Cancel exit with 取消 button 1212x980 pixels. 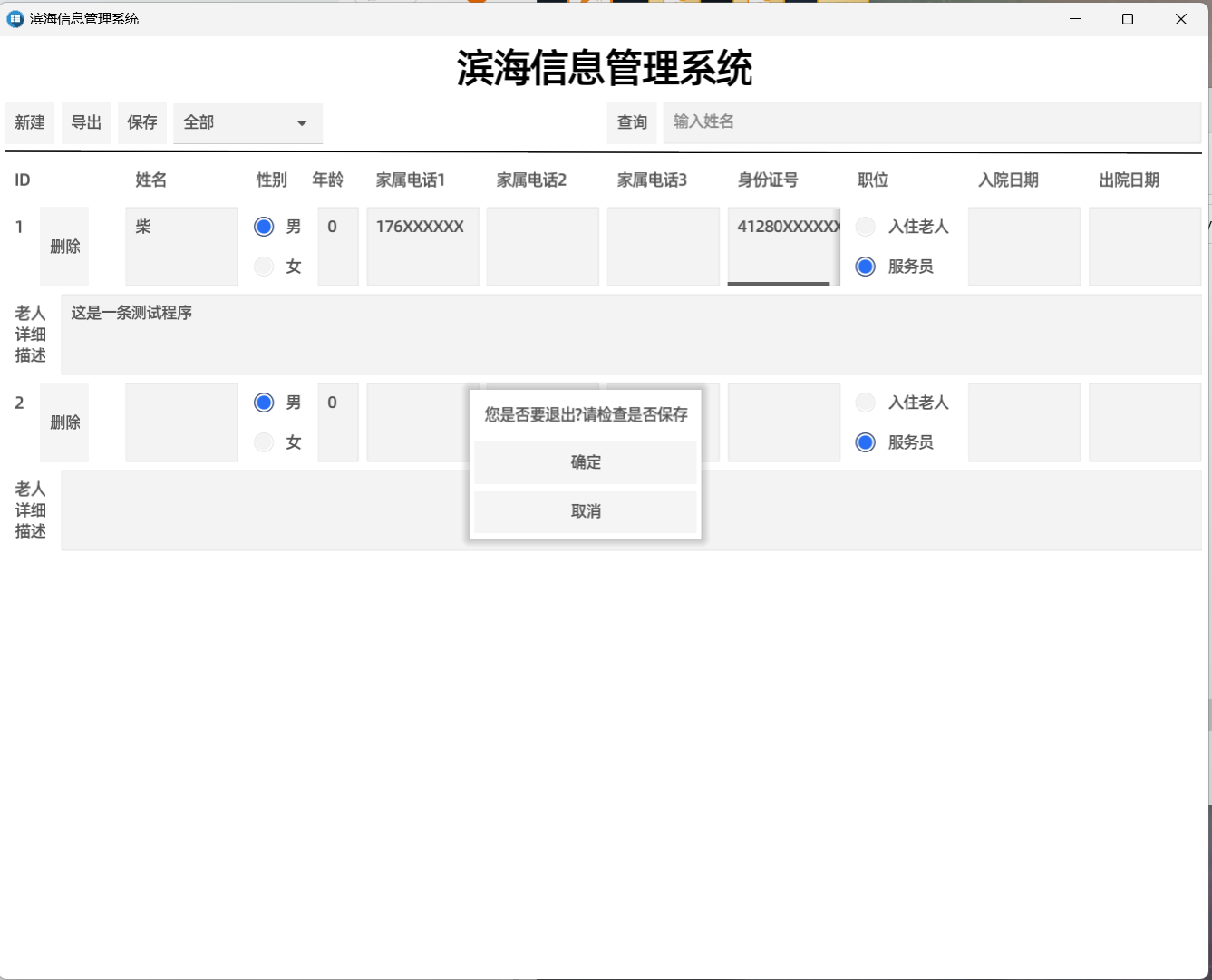pyautogui.click(x=586, y=511)
